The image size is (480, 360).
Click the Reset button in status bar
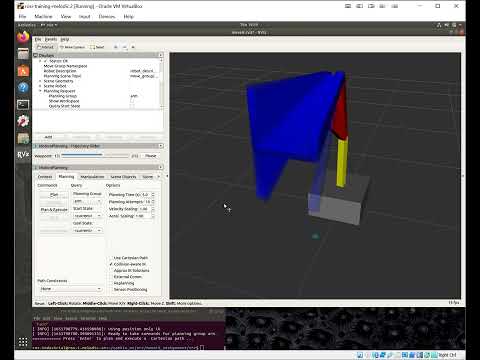(x=39, y=303)
